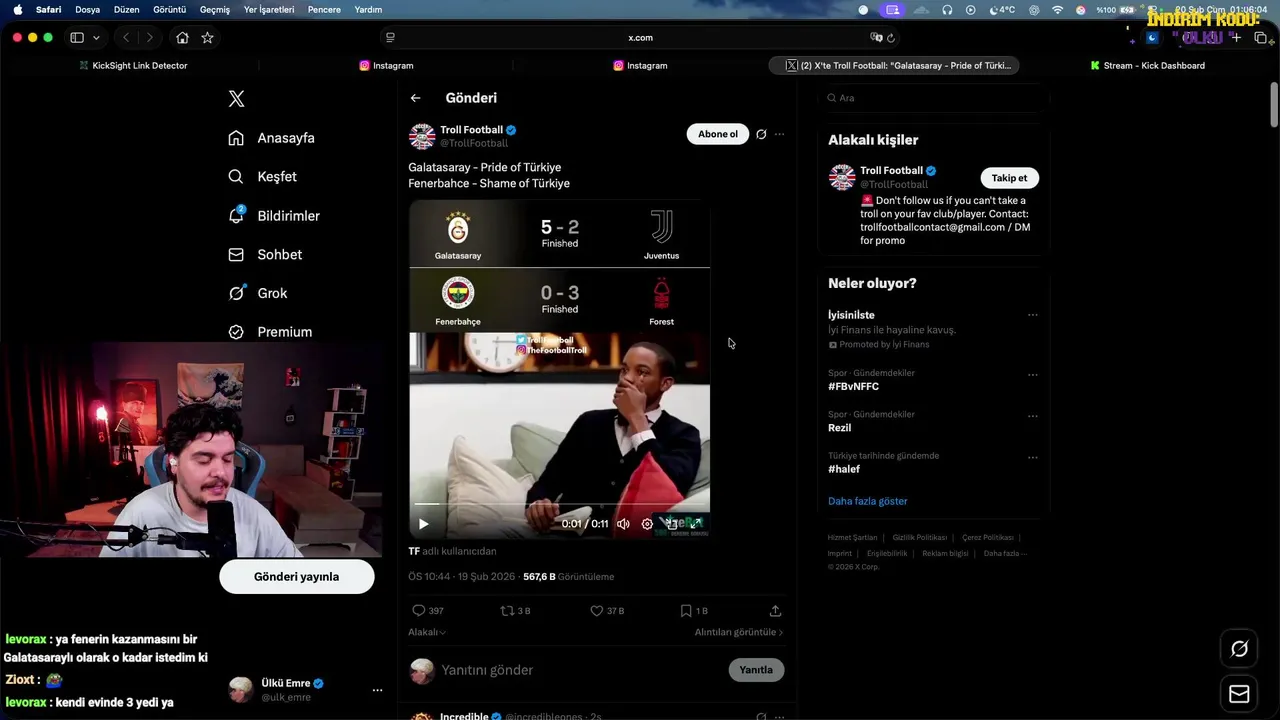This screenshot has height=720, width=1280.
Task: Click the video progress bar
Action: [x=560, y=504]
